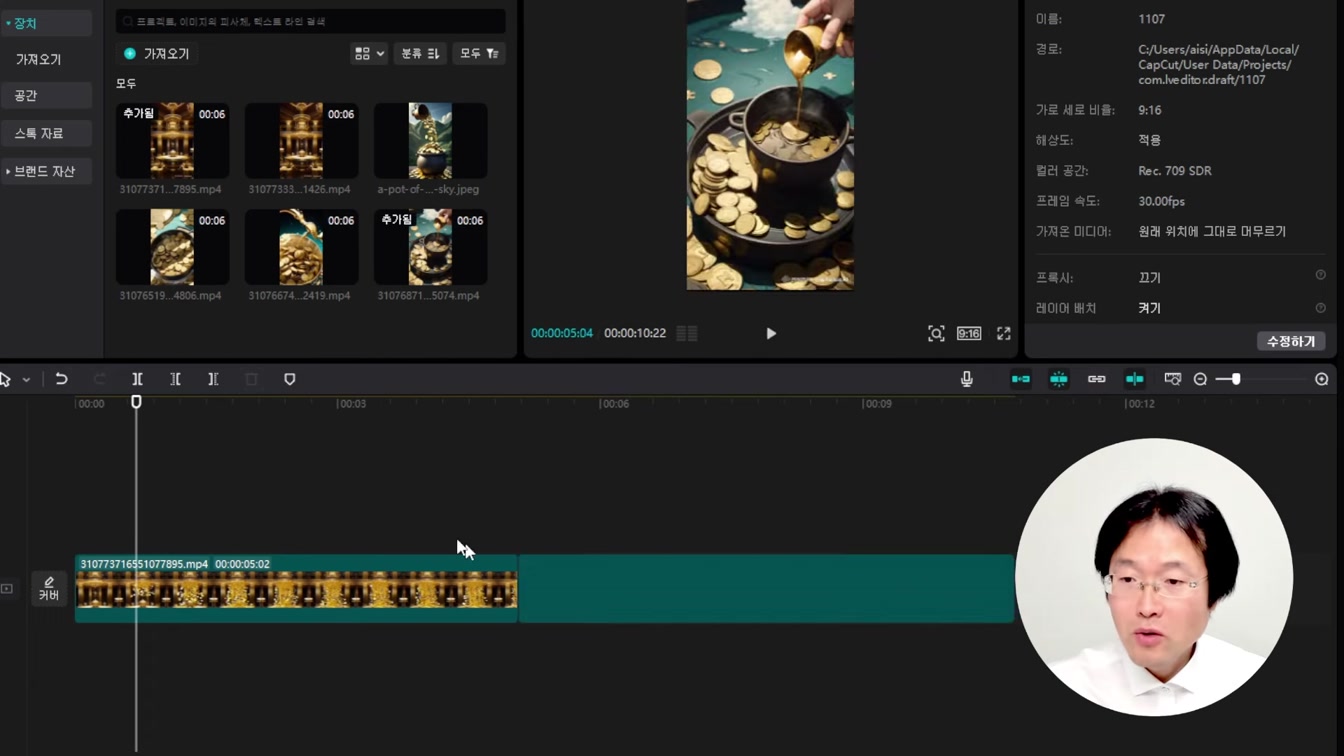
Task: Add a shield-shaped marker on the timeline
Action: pyautogui.click(x=289, y=379)
